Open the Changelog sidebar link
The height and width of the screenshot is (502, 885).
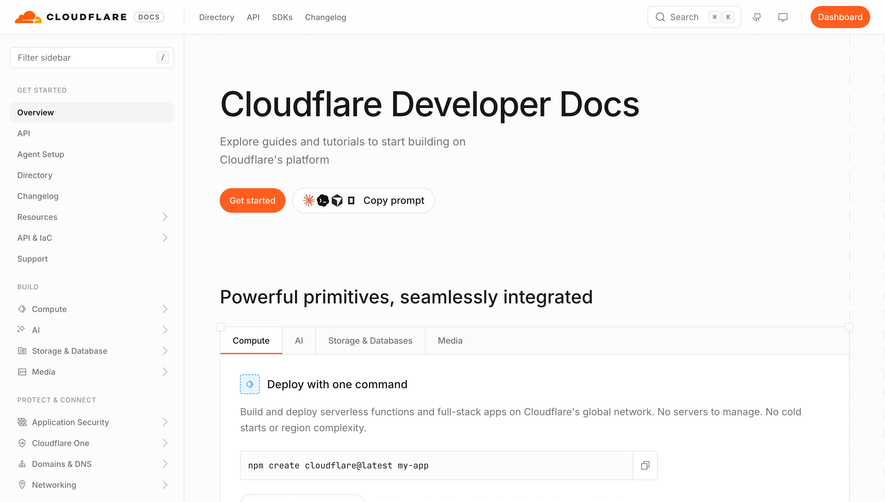click(x=92, y=196)
